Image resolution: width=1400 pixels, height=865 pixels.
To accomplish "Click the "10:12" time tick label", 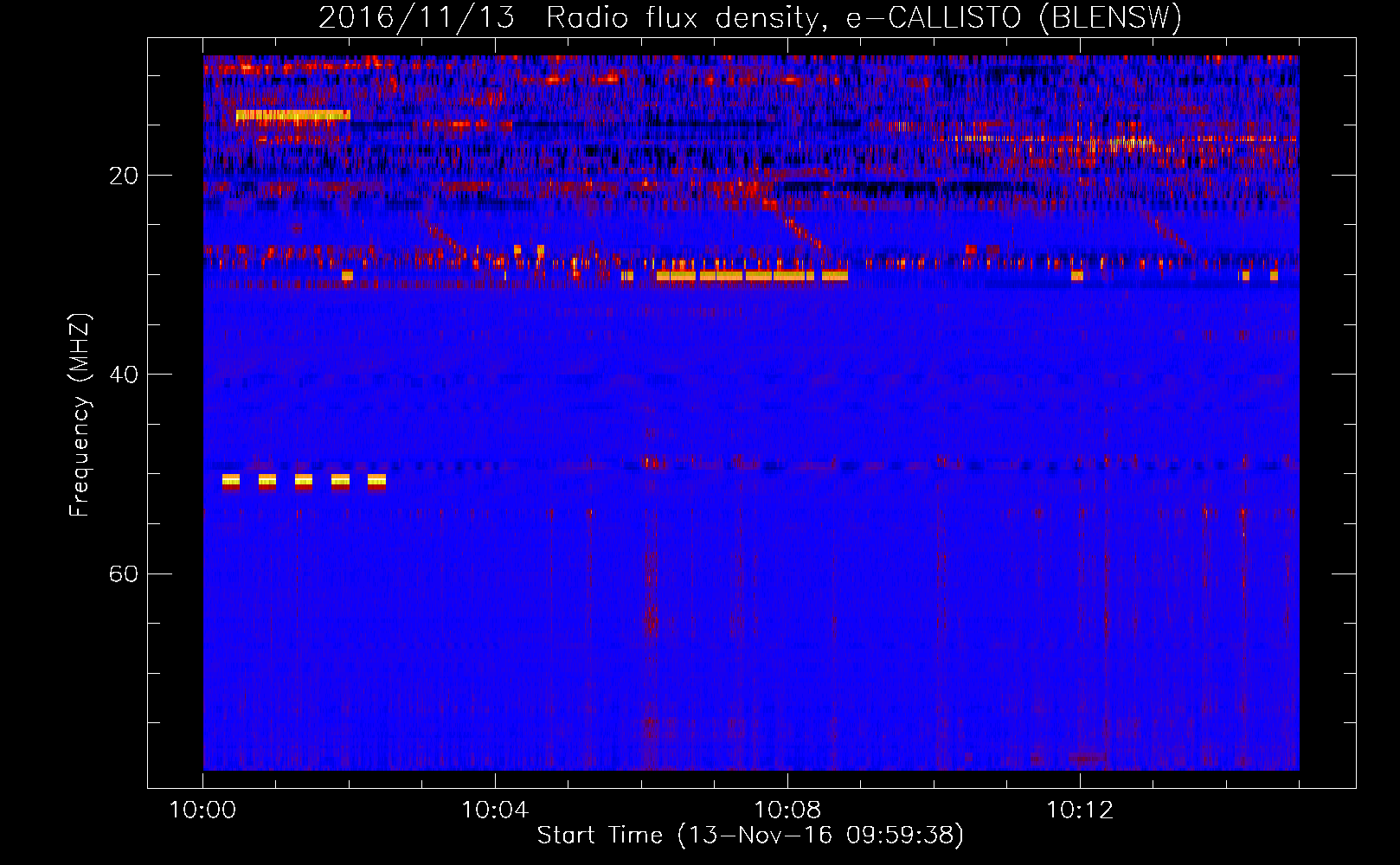I will pos(1080,811).
